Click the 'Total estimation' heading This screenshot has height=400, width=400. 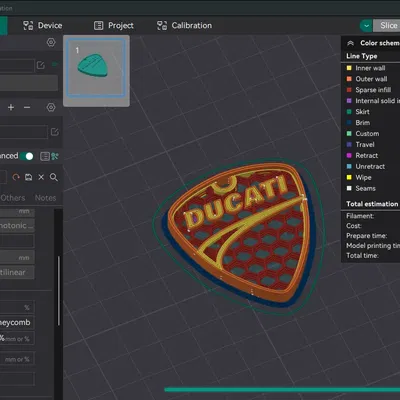pyautogui.click(x=372, y=204)
